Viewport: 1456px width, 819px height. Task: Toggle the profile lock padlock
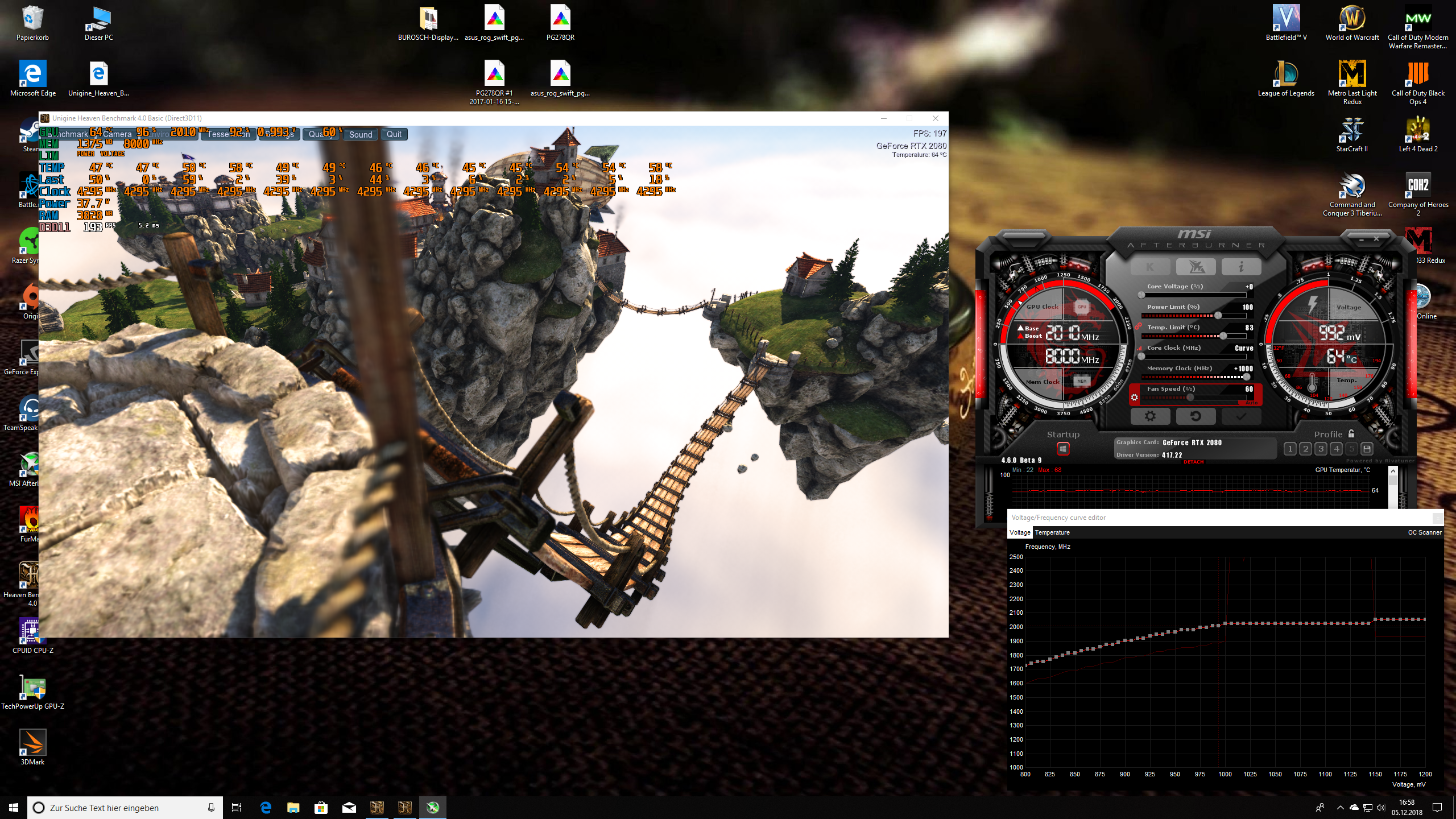click(1351, 434)
